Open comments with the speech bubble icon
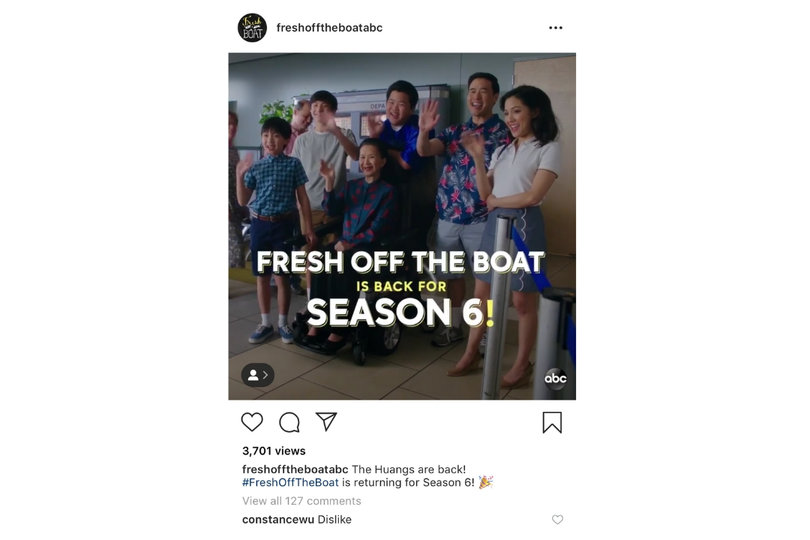 [289, 422]
